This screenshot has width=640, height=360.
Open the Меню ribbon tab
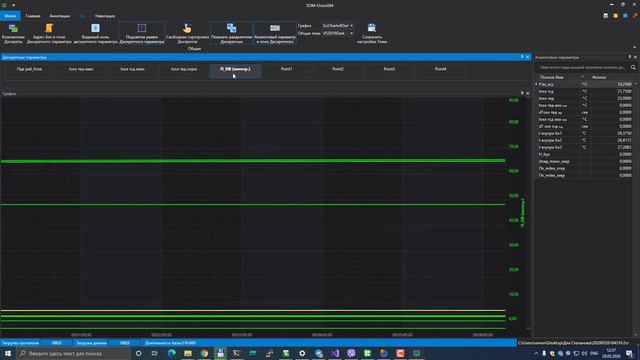pyautogui.click(x=10, y=16)
